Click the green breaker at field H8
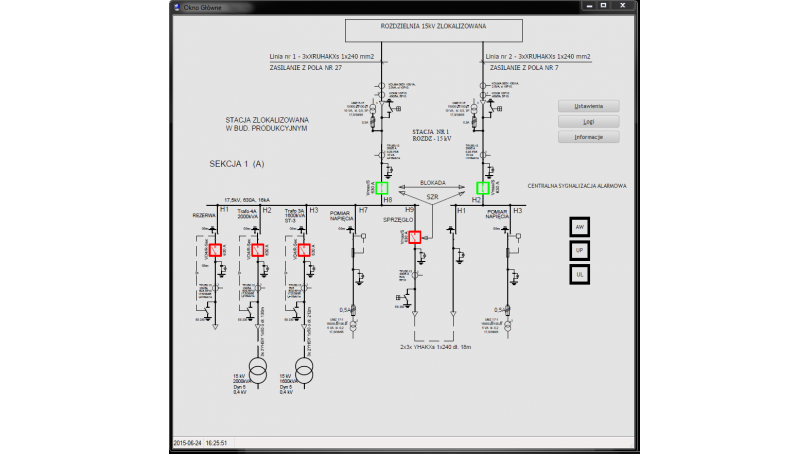The image size is (808, 454). point(382,188)
